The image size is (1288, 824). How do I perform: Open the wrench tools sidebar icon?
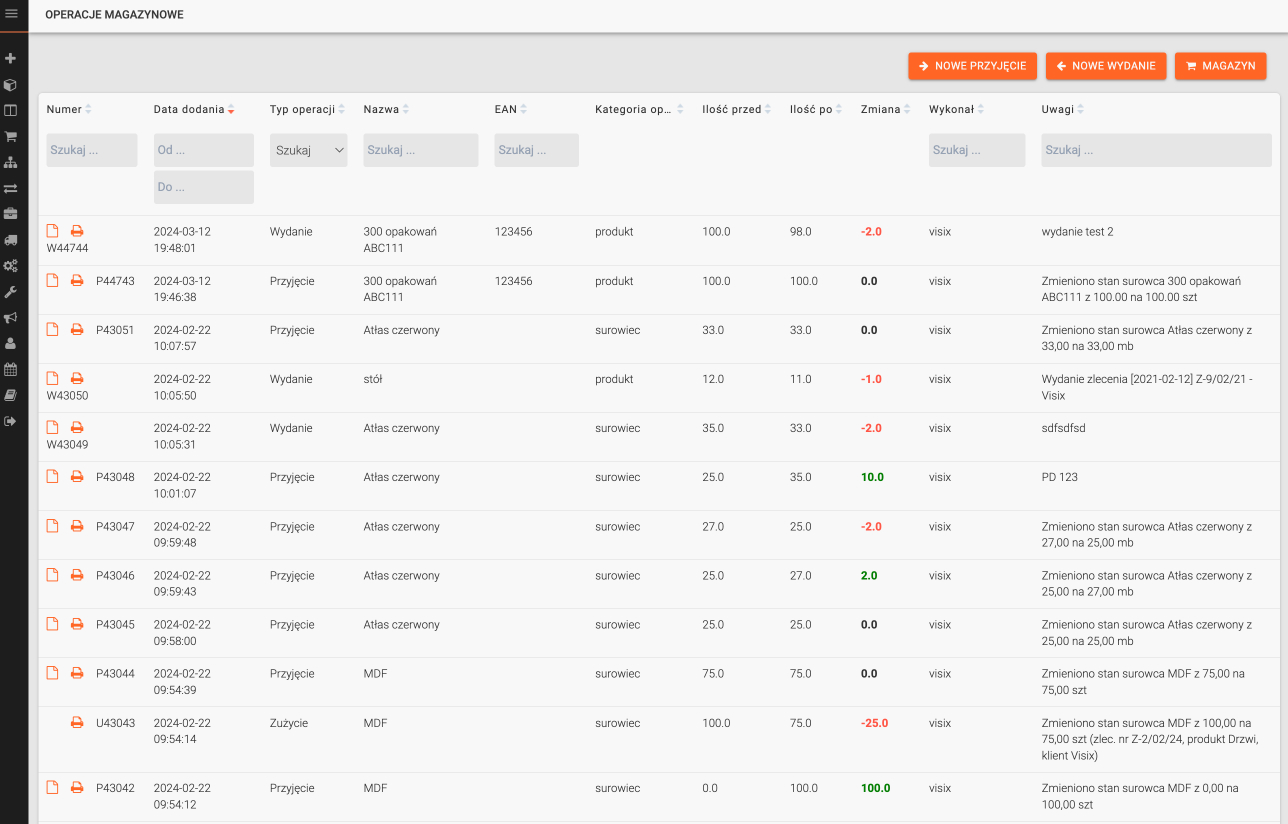11,292
